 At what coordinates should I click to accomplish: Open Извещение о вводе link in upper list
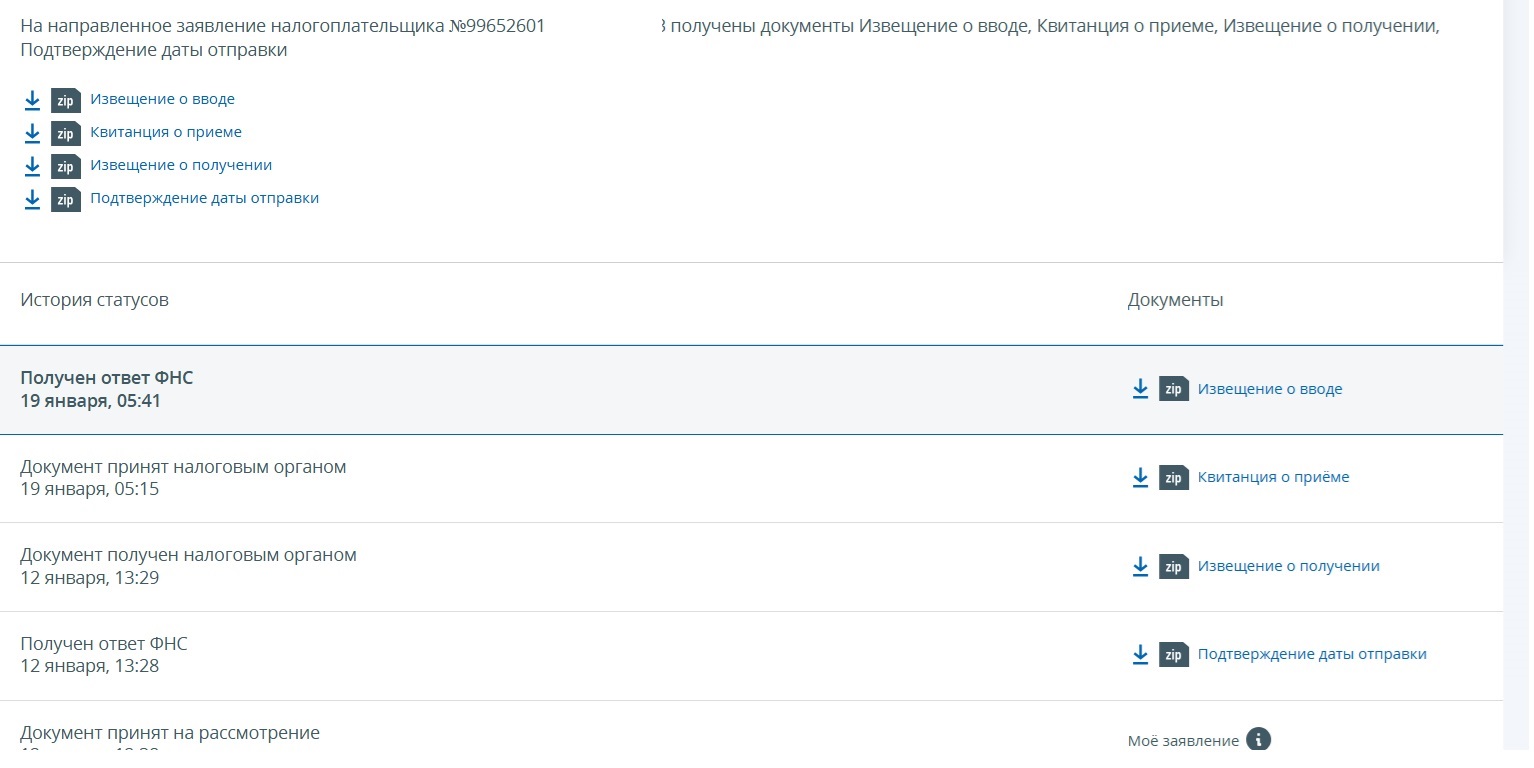pos(162,99)
